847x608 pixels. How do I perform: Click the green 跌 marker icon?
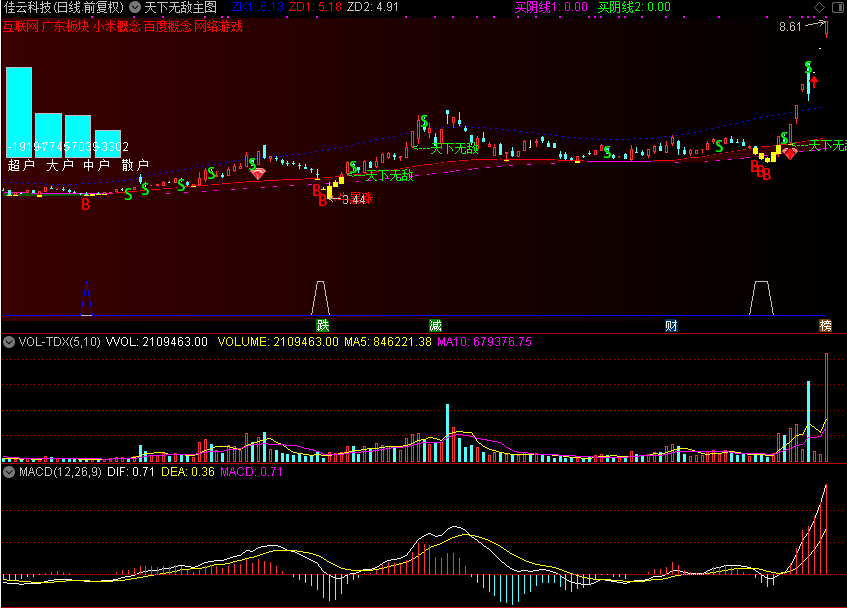click(x=322, y=325)
